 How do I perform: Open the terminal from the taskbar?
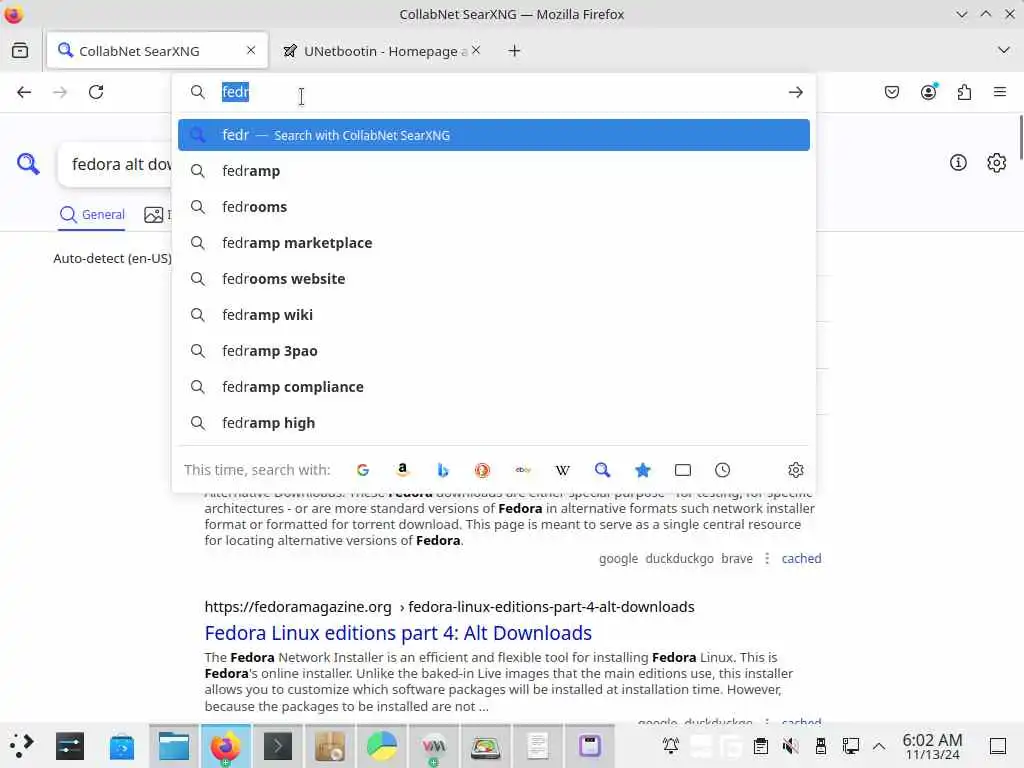tap(278, 746)
